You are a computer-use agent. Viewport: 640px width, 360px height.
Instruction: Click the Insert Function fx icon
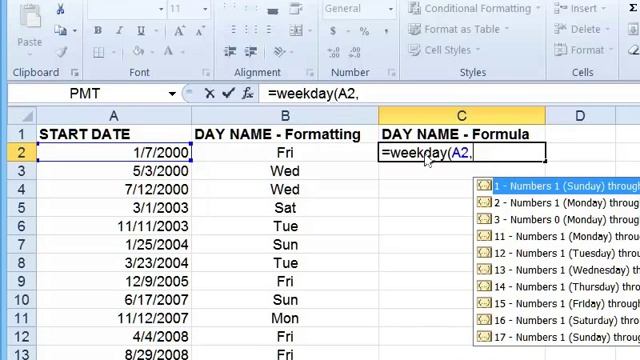point(248,93)
